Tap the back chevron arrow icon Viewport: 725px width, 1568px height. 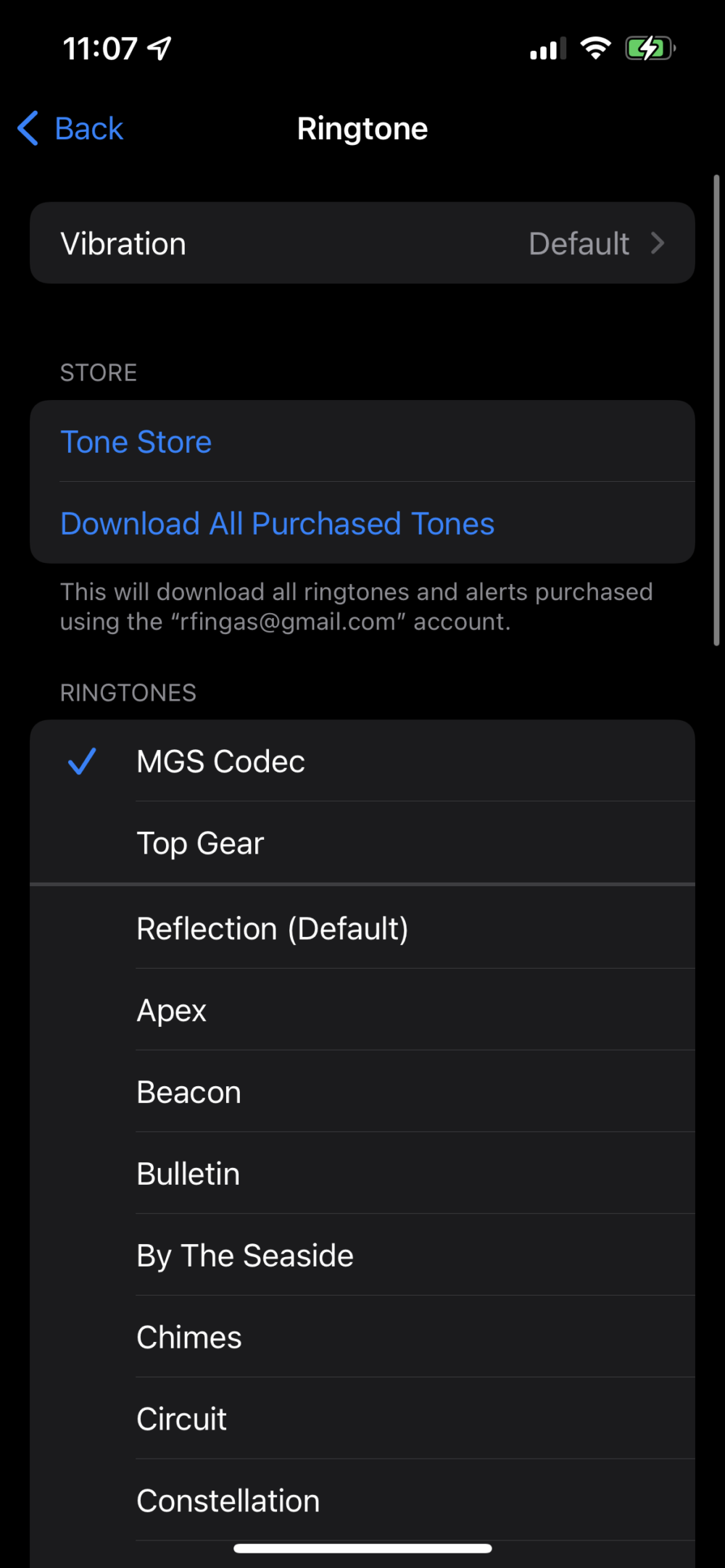tap(28, 129)
